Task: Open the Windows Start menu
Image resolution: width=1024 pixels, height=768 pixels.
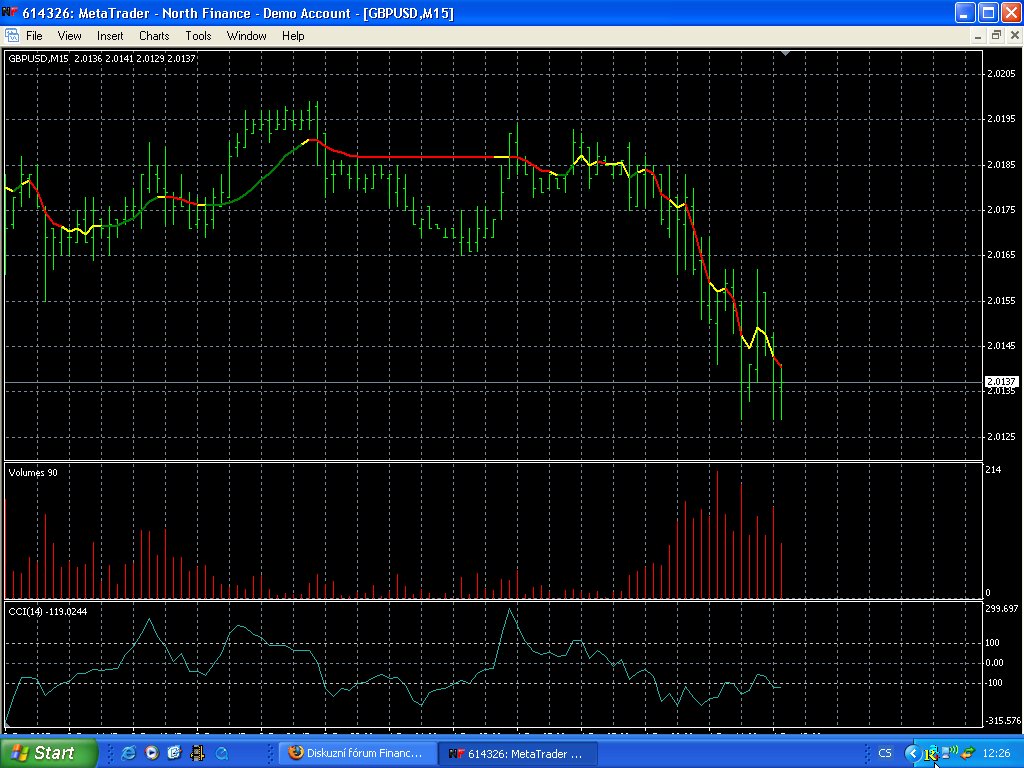Action: (x=48, y=752)
